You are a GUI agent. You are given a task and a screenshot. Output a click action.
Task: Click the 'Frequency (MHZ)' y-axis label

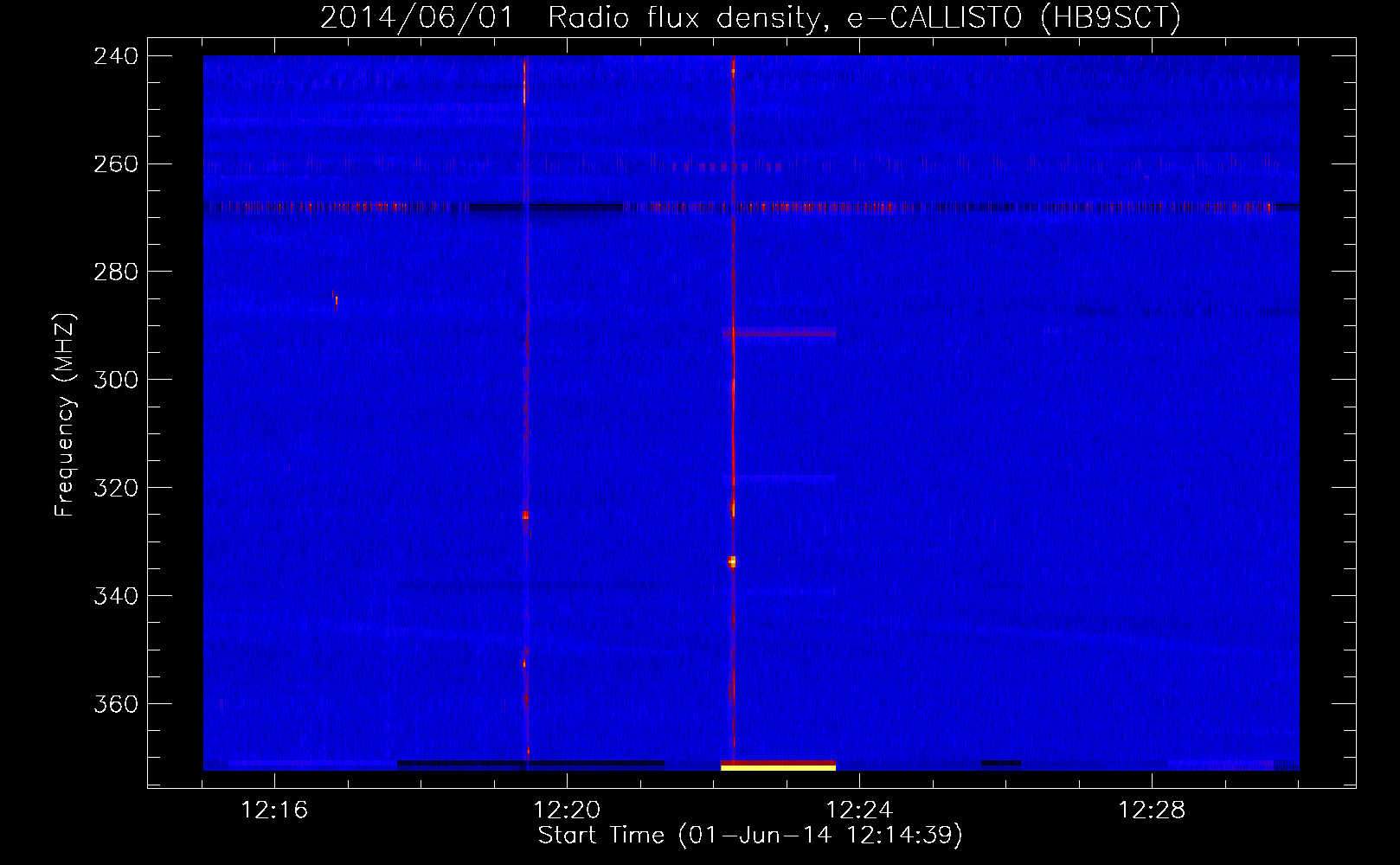[66, 415]
